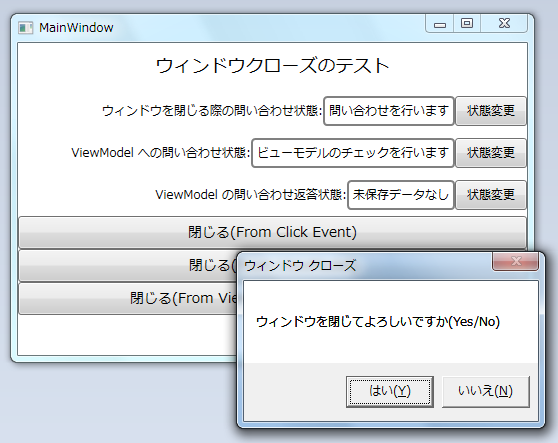Maximize the MainWindow window

click(467, 24)
